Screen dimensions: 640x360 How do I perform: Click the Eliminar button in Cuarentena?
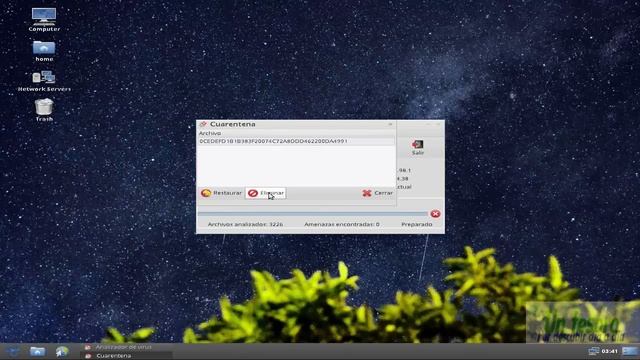266,193
